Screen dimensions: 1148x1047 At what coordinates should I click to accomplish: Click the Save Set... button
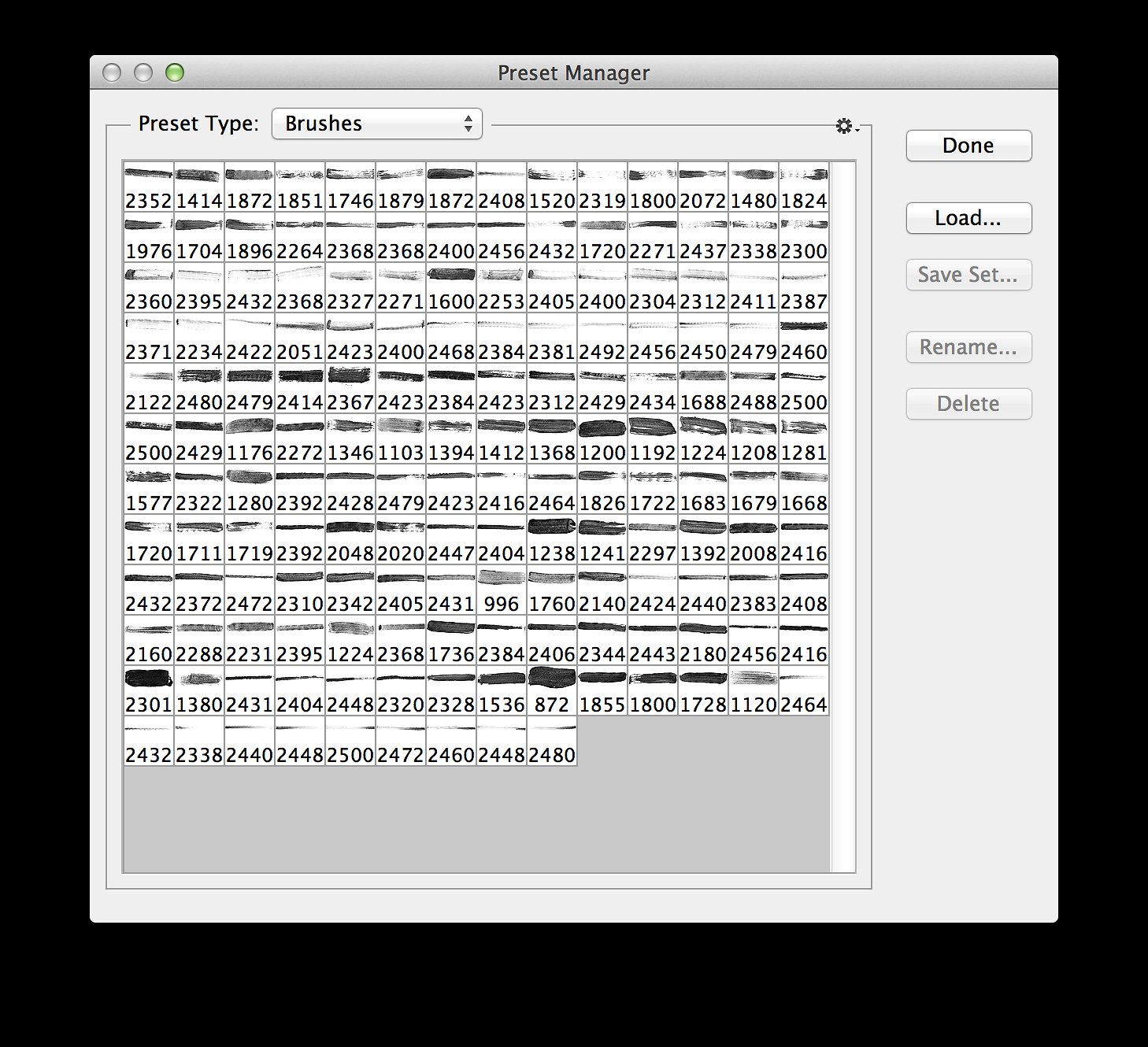(968, 275)
